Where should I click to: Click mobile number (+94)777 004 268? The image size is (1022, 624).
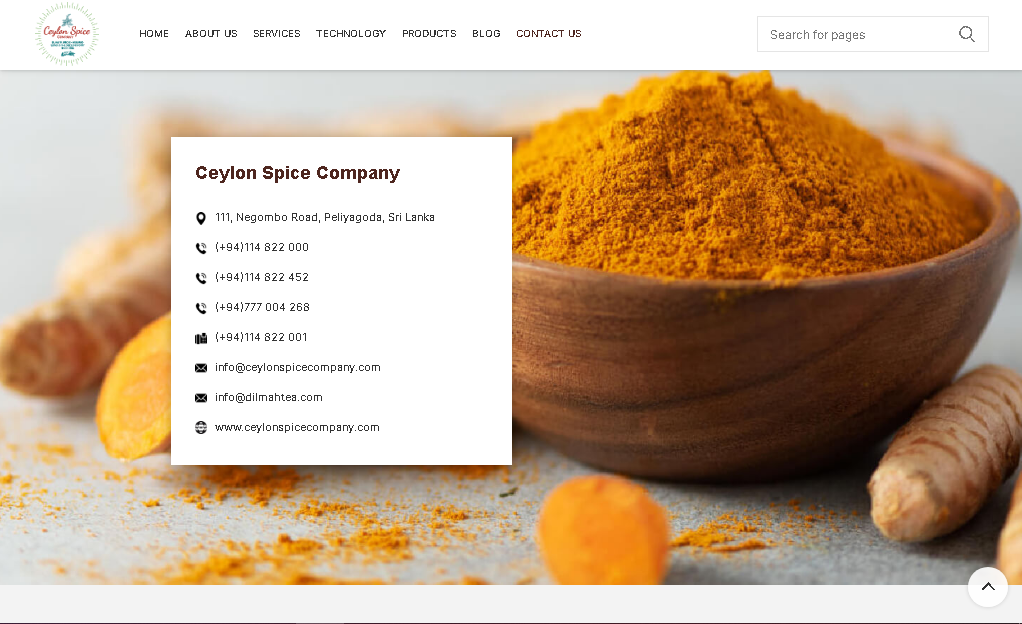pos(262,307)
